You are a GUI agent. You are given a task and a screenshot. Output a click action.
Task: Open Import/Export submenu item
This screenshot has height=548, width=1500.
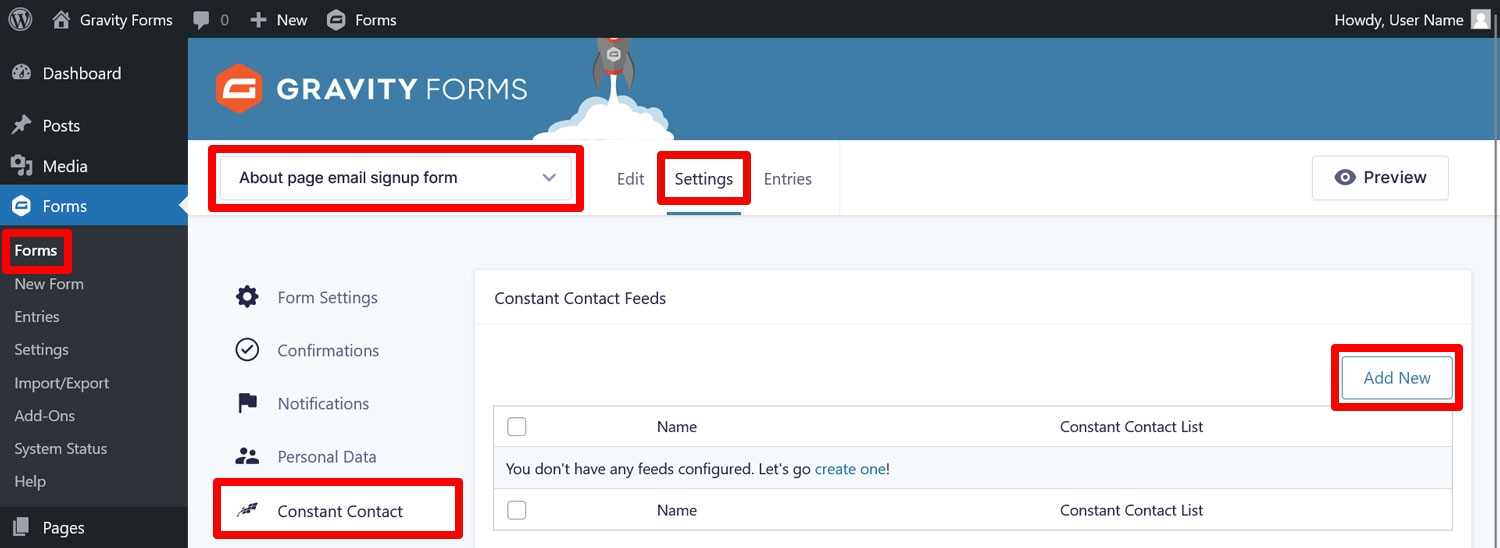(62, 383)
